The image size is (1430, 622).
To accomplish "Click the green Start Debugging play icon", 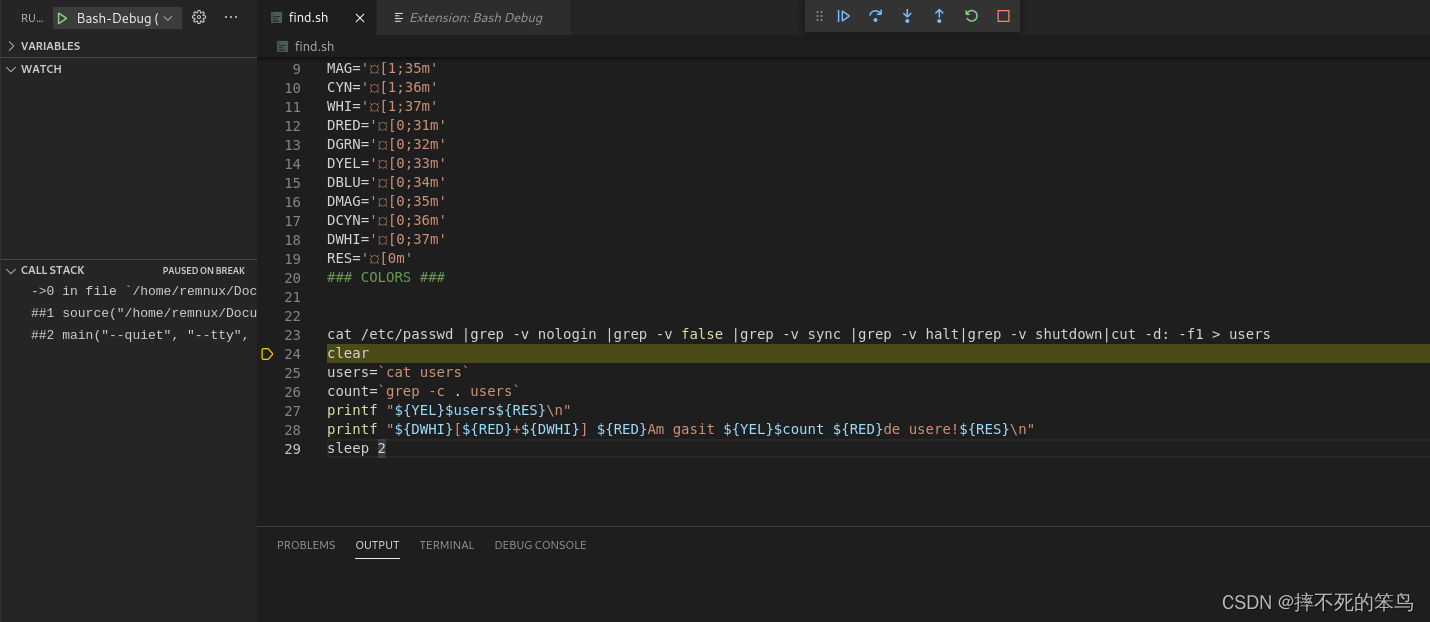I will (x=62, y=18).
